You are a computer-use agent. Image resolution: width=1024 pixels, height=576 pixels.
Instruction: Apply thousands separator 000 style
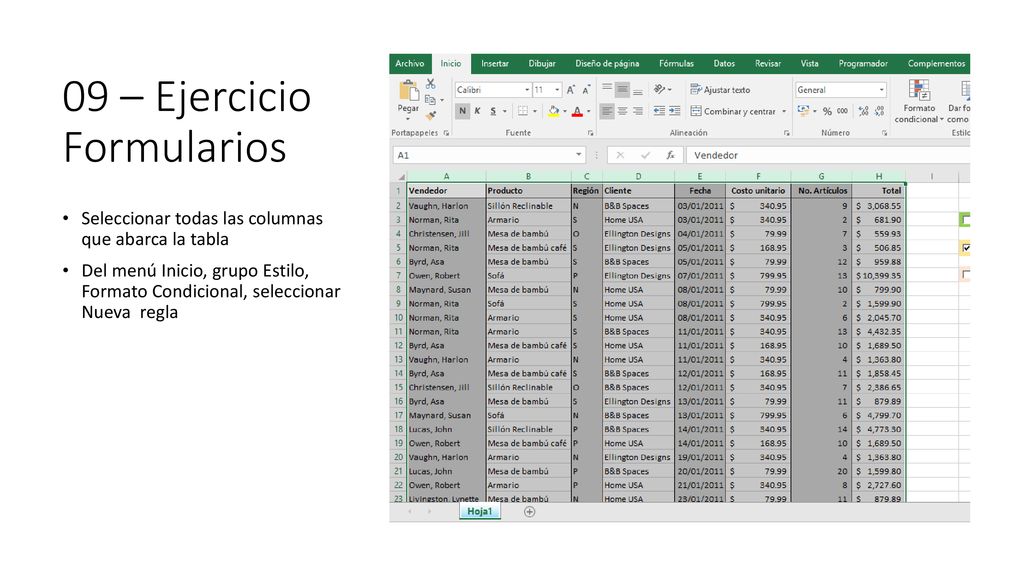pos(843,112)
